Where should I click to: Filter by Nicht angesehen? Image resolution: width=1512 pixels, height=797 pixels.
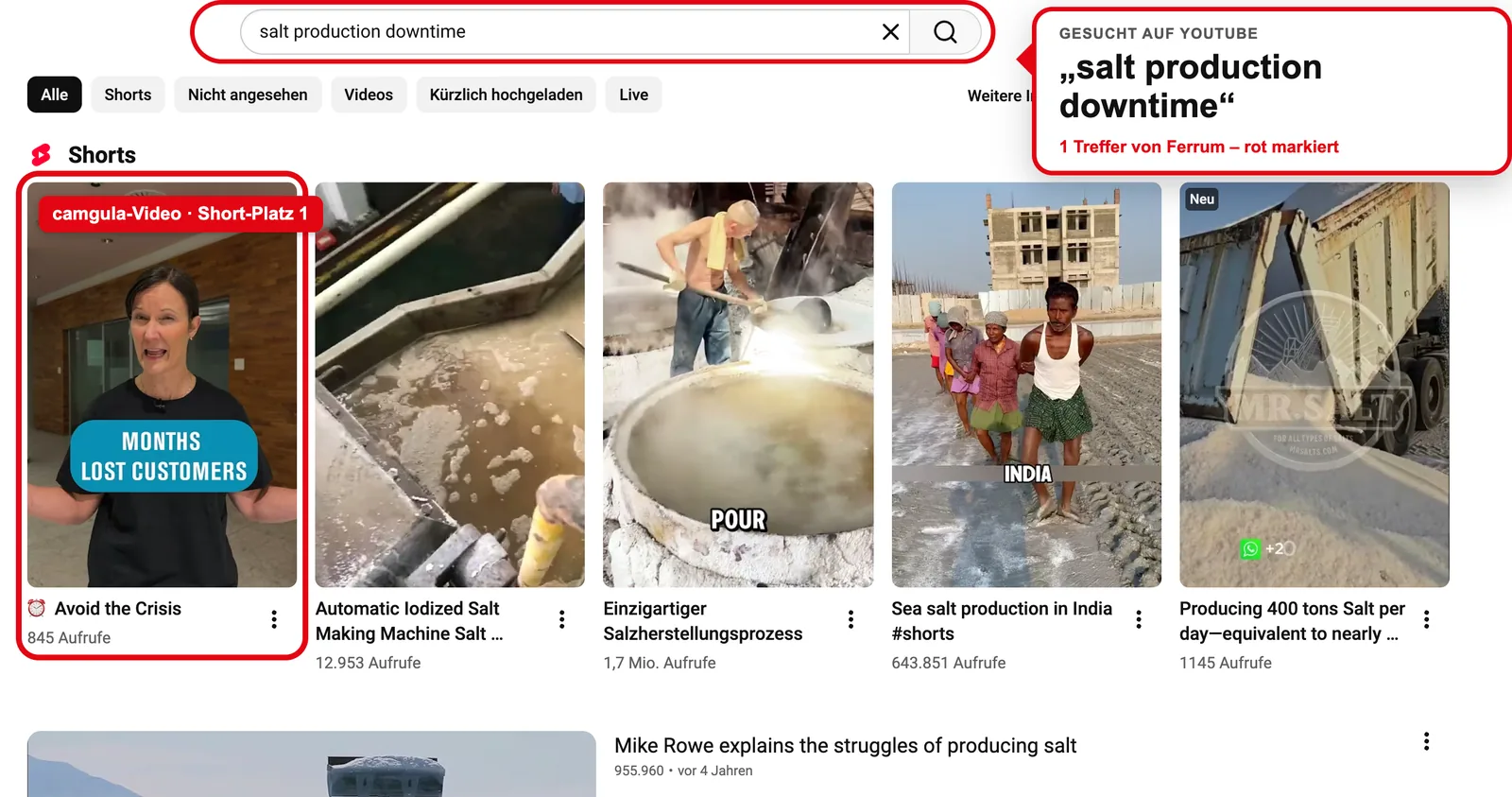pos(248,95)
